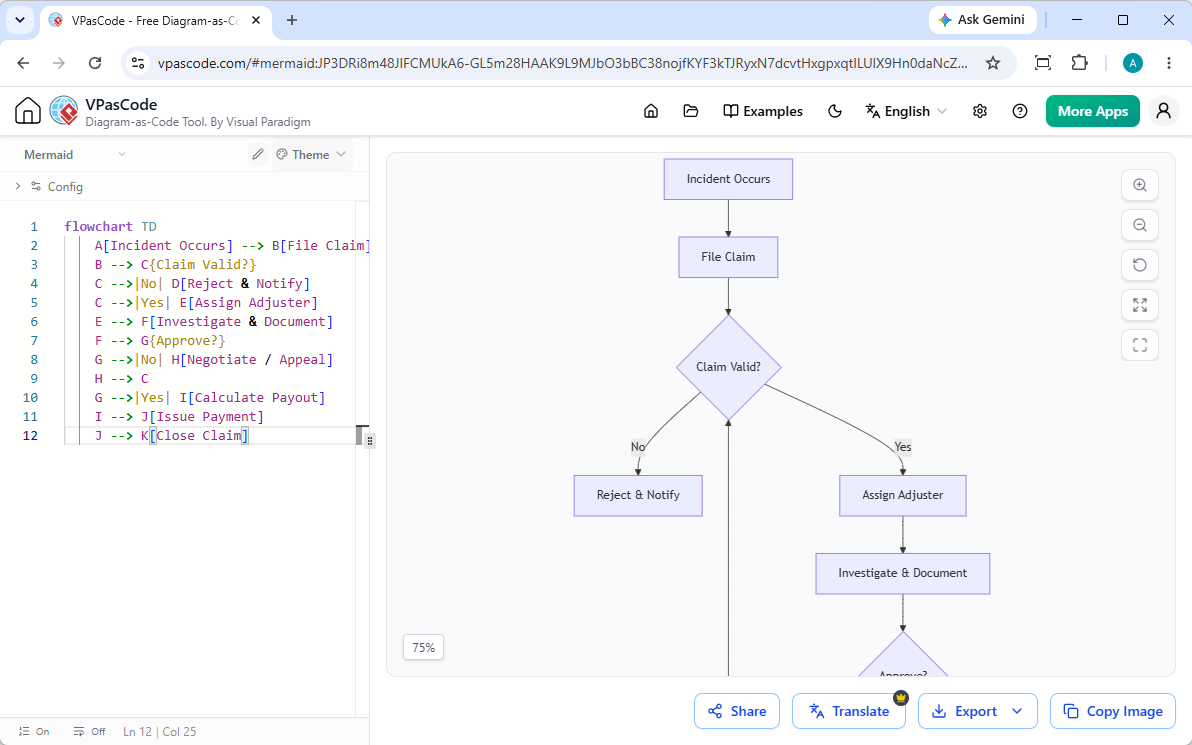Toggle word wrap Off in status bar
Viewport: 1192px width, 745px height.
click(x=90, y=731)
